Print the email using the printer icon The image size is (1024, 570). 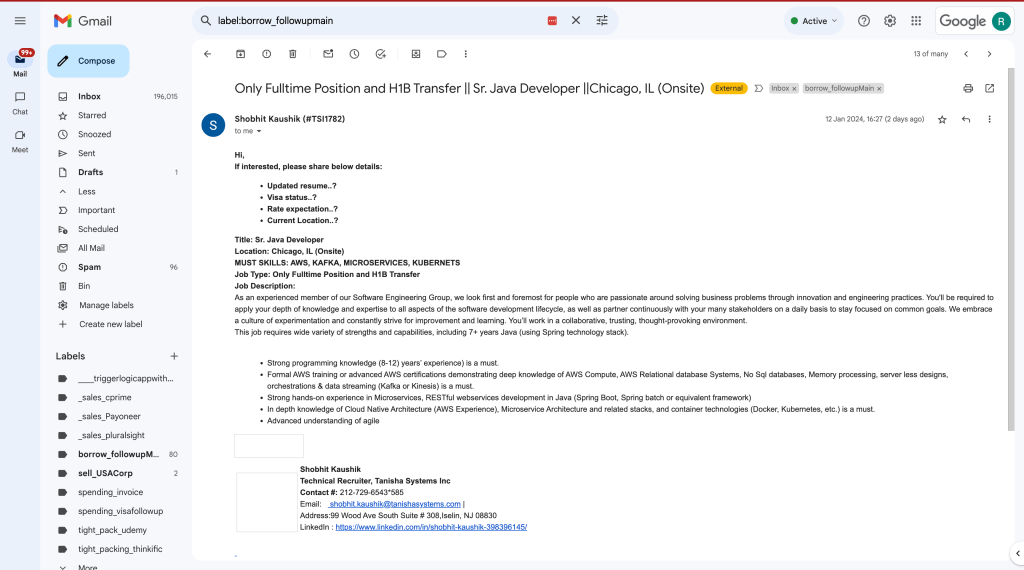click(x=968, y=88)
